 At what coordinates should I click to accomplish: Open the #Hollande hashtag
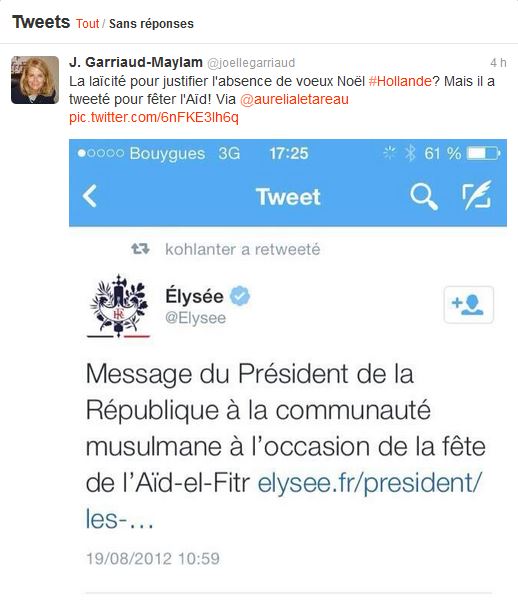(400, 81)
